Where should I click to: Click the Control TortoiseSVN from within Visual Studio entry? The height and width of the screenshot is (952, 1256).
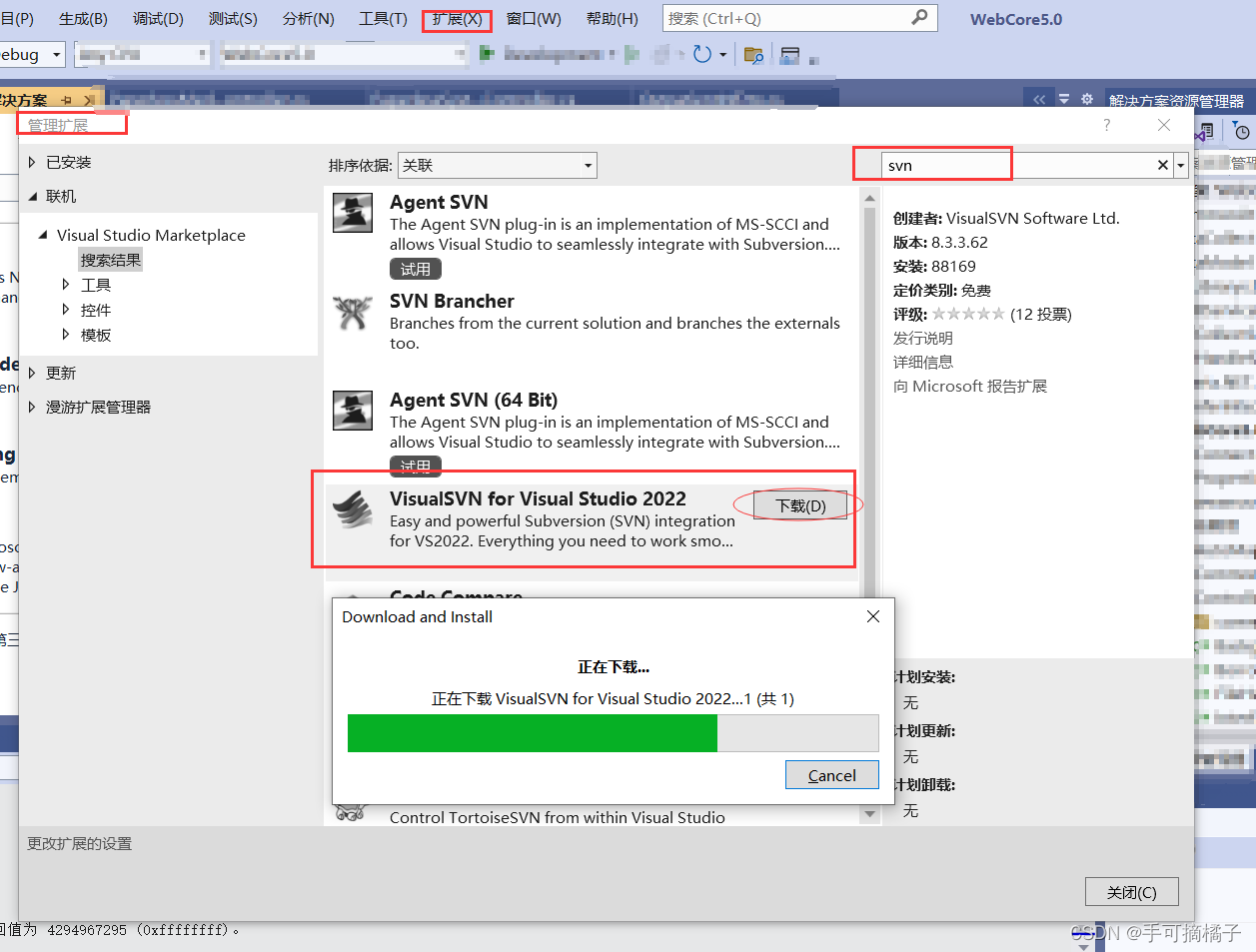click(558, 817)
